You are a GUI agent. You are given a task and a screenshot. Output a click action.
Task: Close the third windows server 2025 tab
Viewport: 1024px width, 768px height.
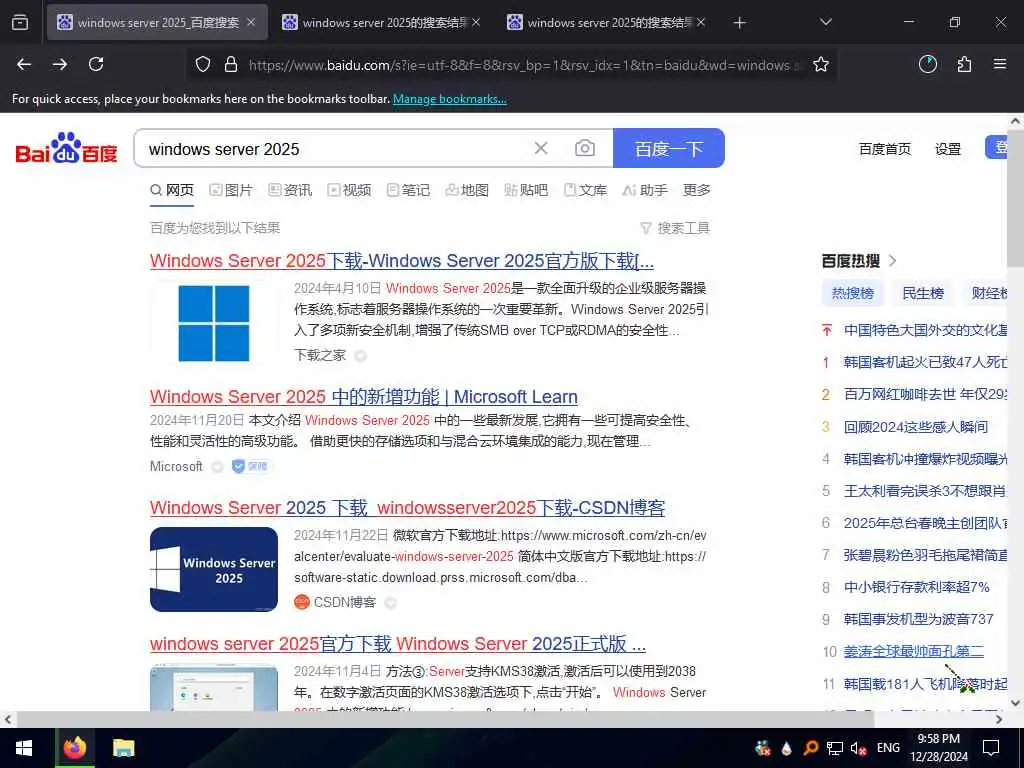[701, 22]
